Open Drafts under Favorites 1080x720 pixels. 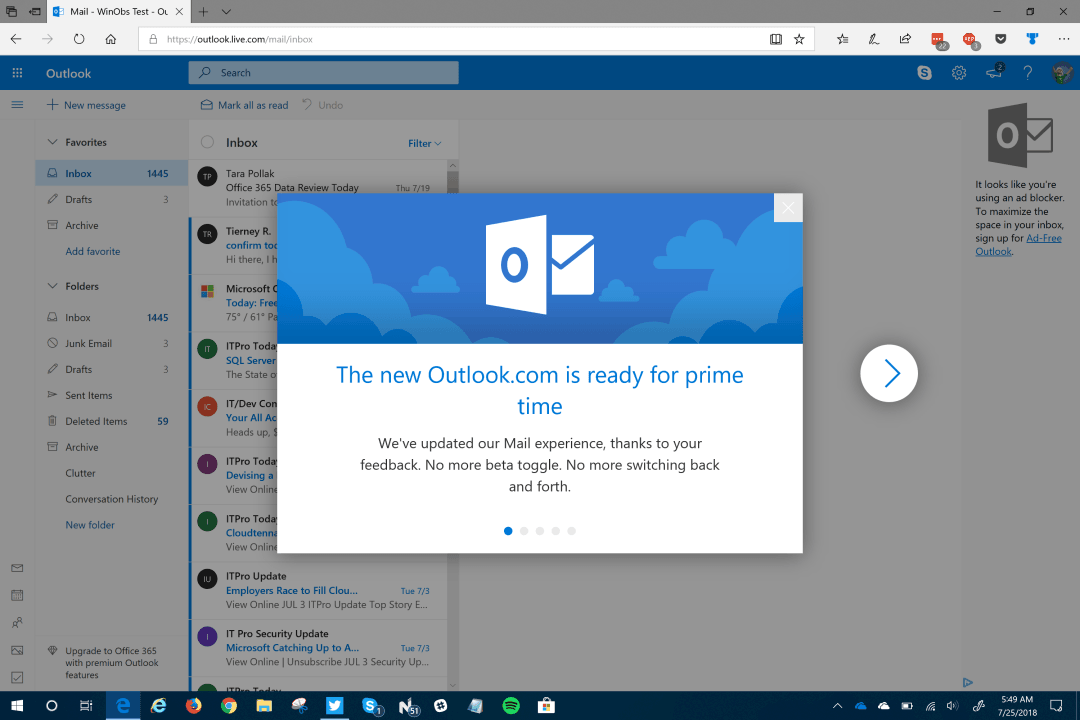click(x=112, y=199)
